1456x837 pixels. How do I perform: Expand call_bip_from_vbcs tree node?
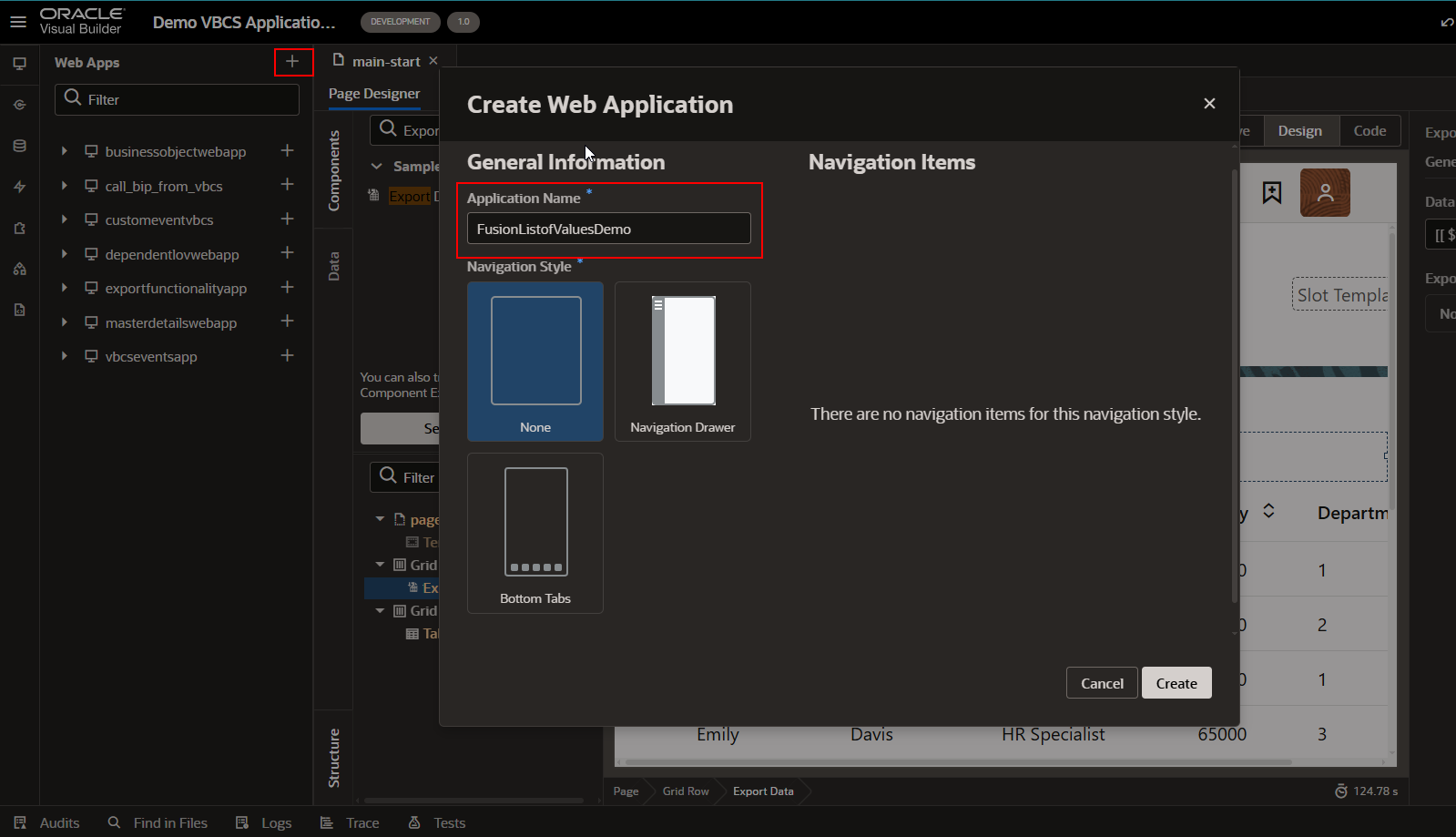point(64,186)
